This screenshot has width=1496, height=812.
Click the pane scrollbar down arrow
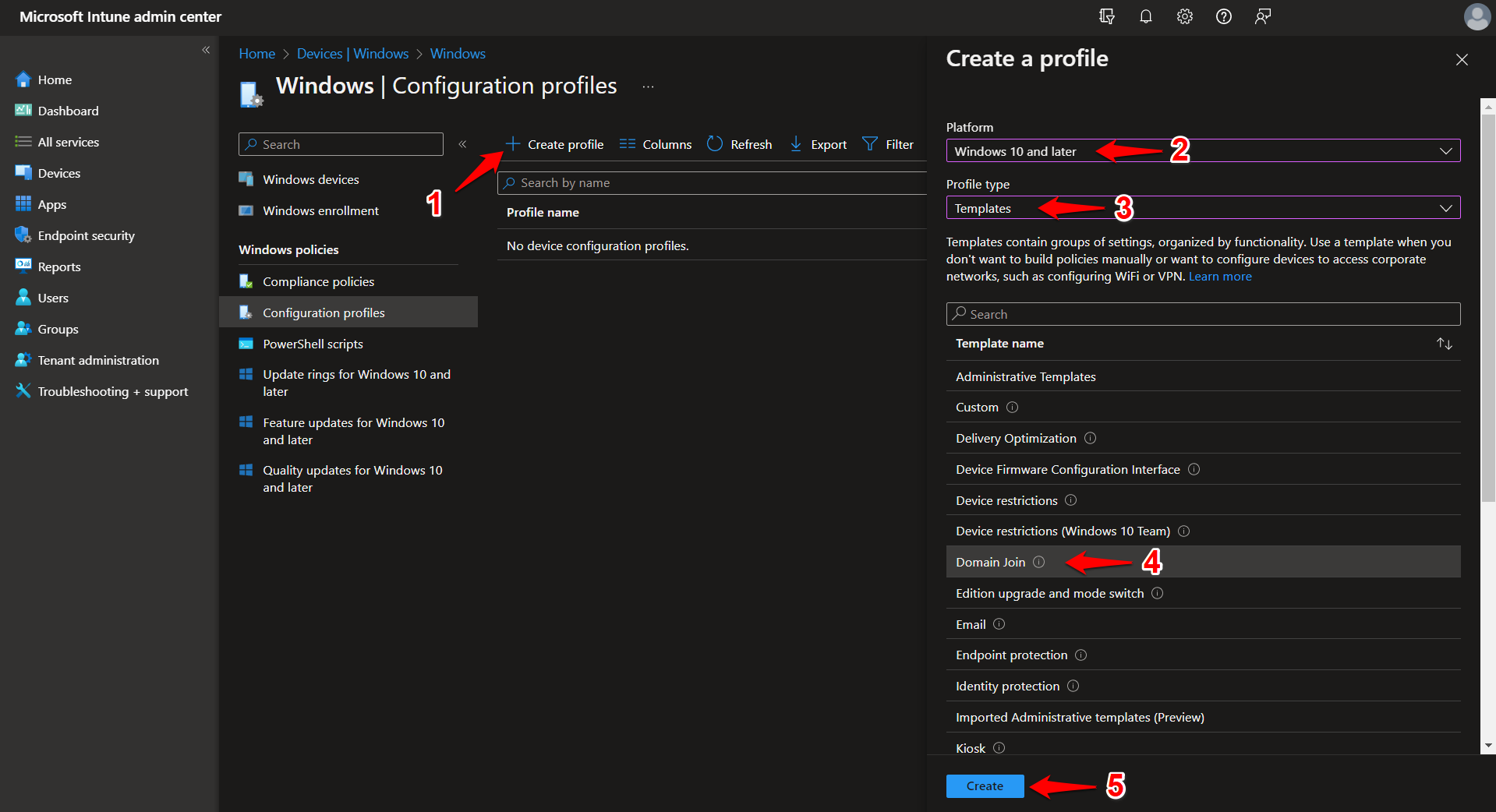[x=1488, y=746]
